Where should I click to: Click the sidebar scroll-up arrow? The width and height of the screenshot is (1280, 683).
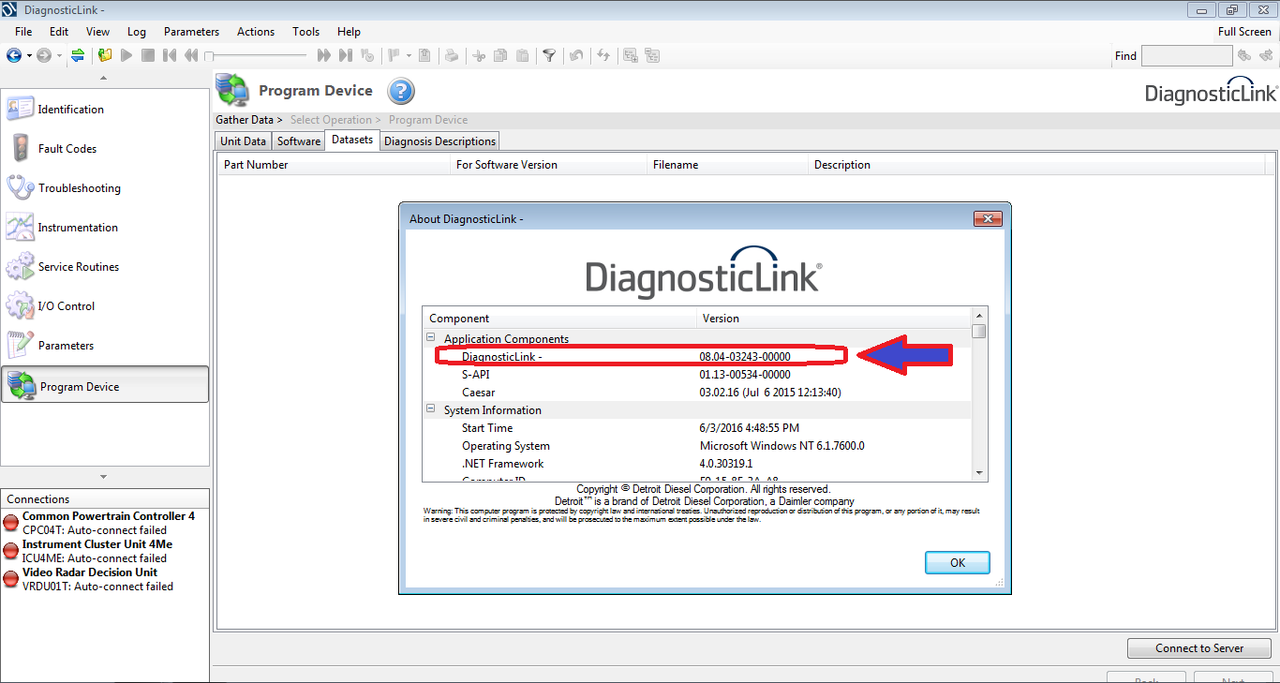pos(104,78)
